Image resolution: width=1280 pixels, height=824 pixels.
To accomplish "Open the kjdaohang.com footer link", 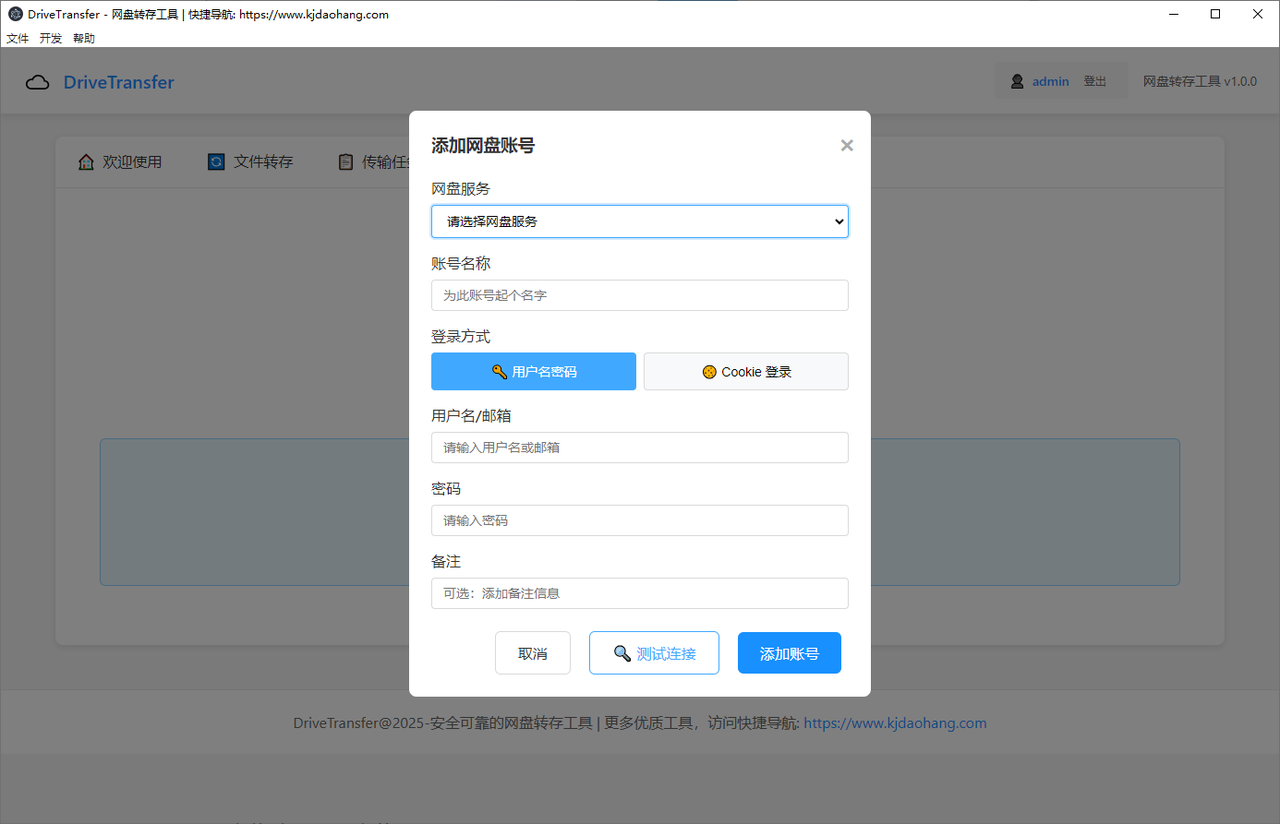I will (895, 723).
